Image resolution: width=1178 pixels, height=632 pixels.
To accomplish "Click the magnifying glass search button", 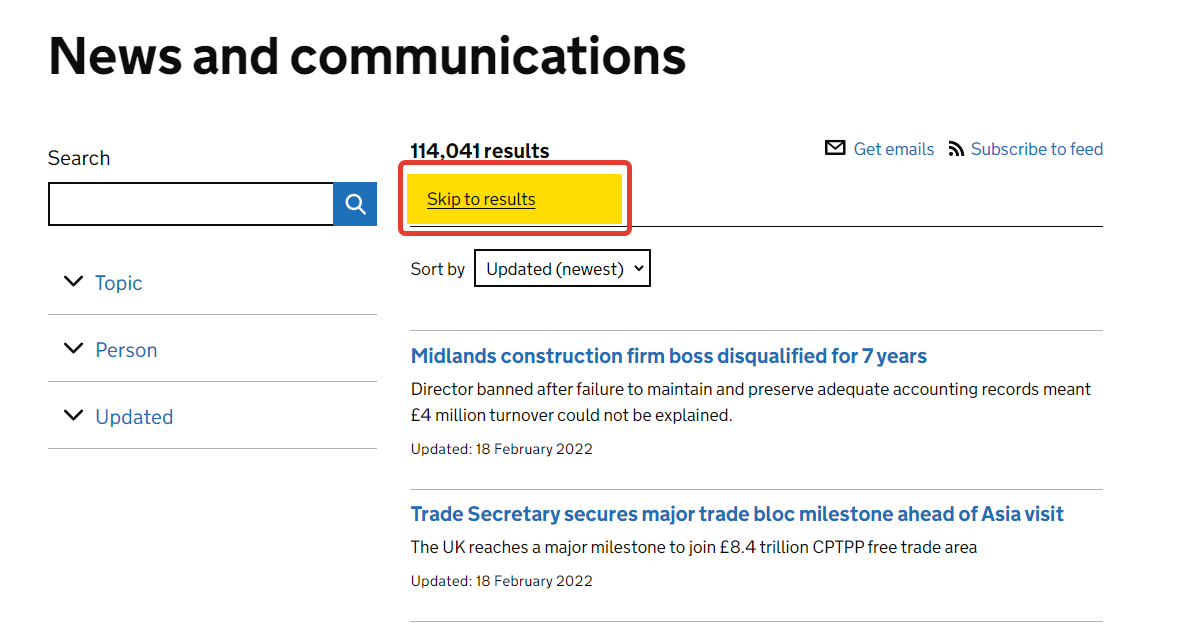I will click(x=355, y=204).
